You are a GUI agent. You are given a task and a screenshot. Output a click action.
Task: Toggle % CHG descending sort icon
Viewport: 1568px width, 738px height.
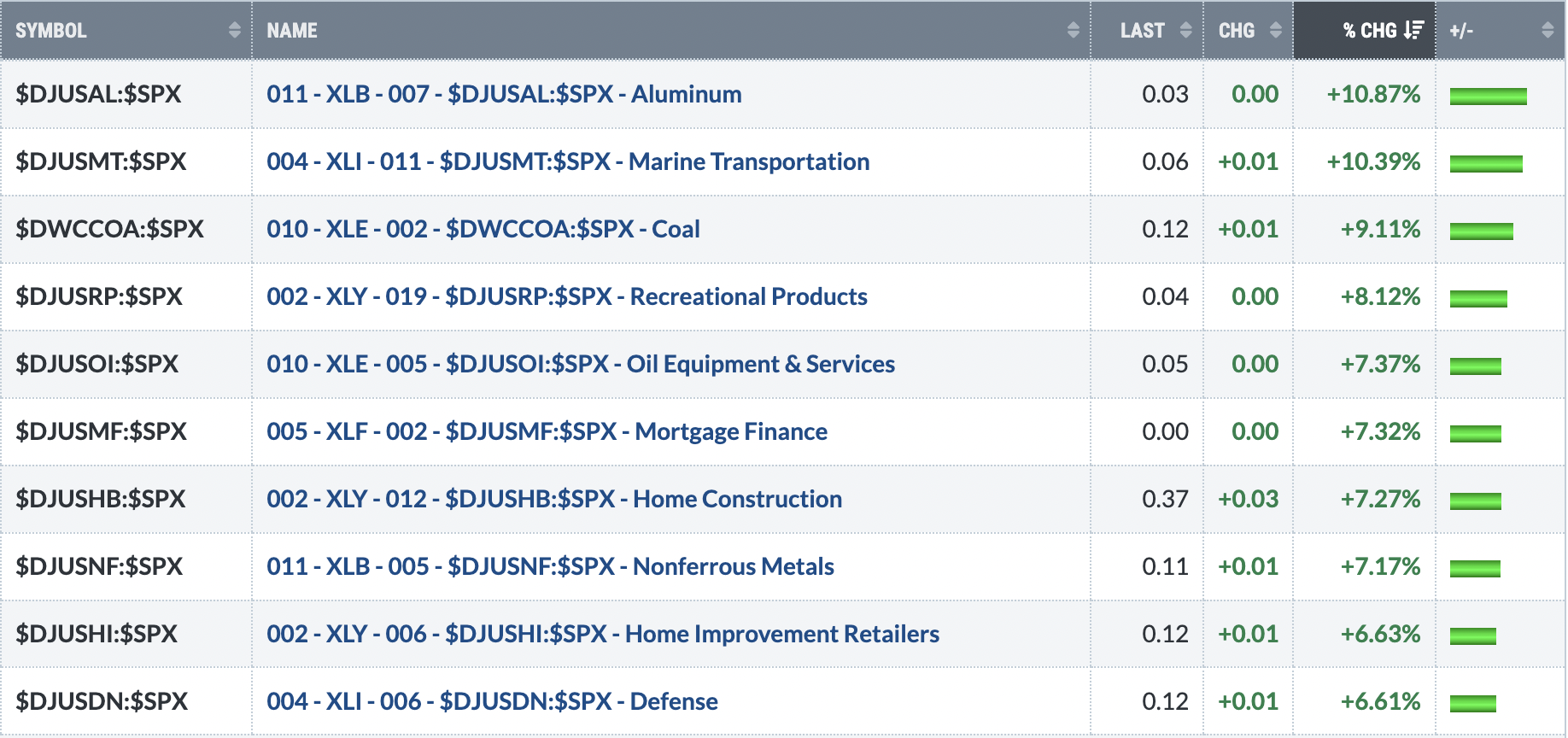[x=1413, y=31]
